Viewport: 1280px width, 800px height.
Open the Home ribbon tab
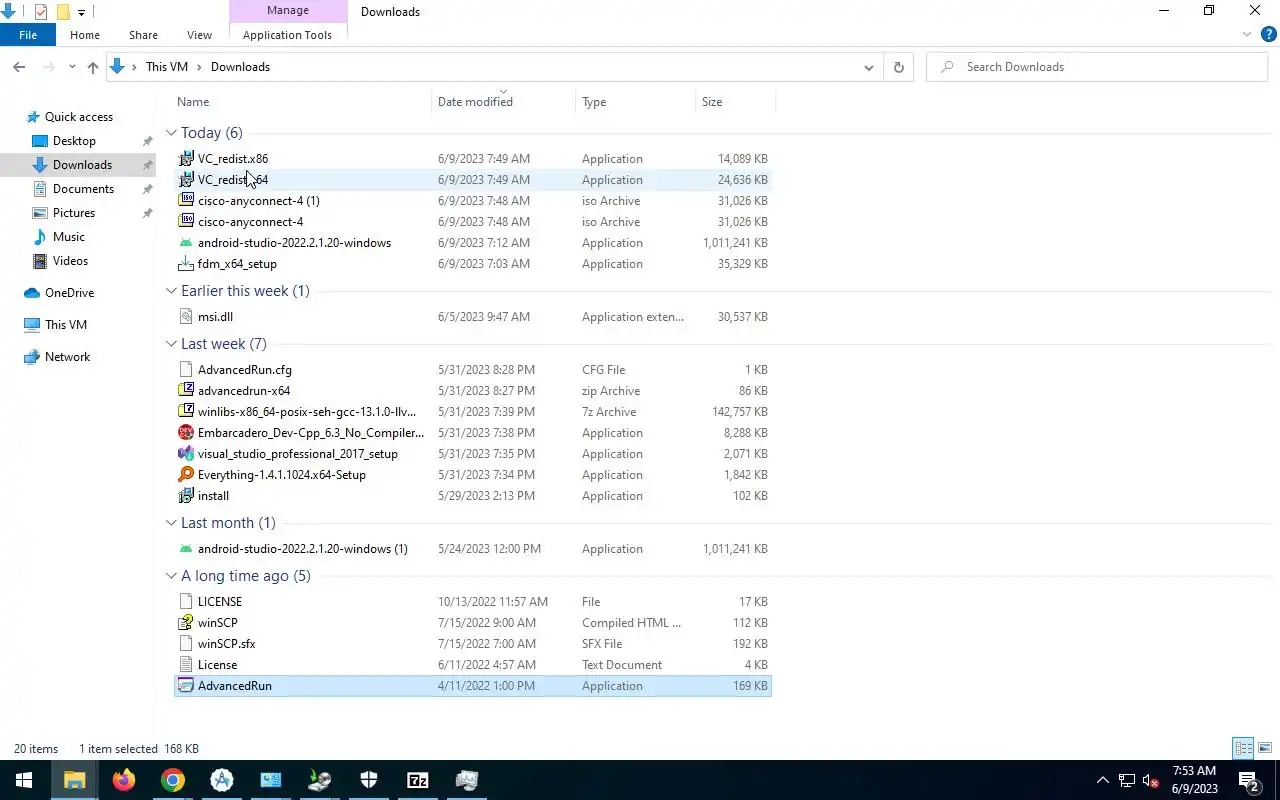[85, 34]
